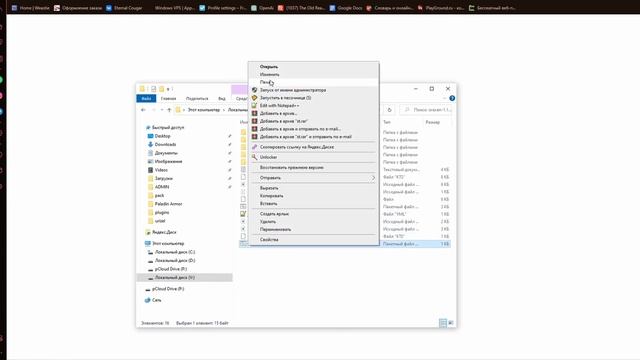Refresh the current folder view

389,110
